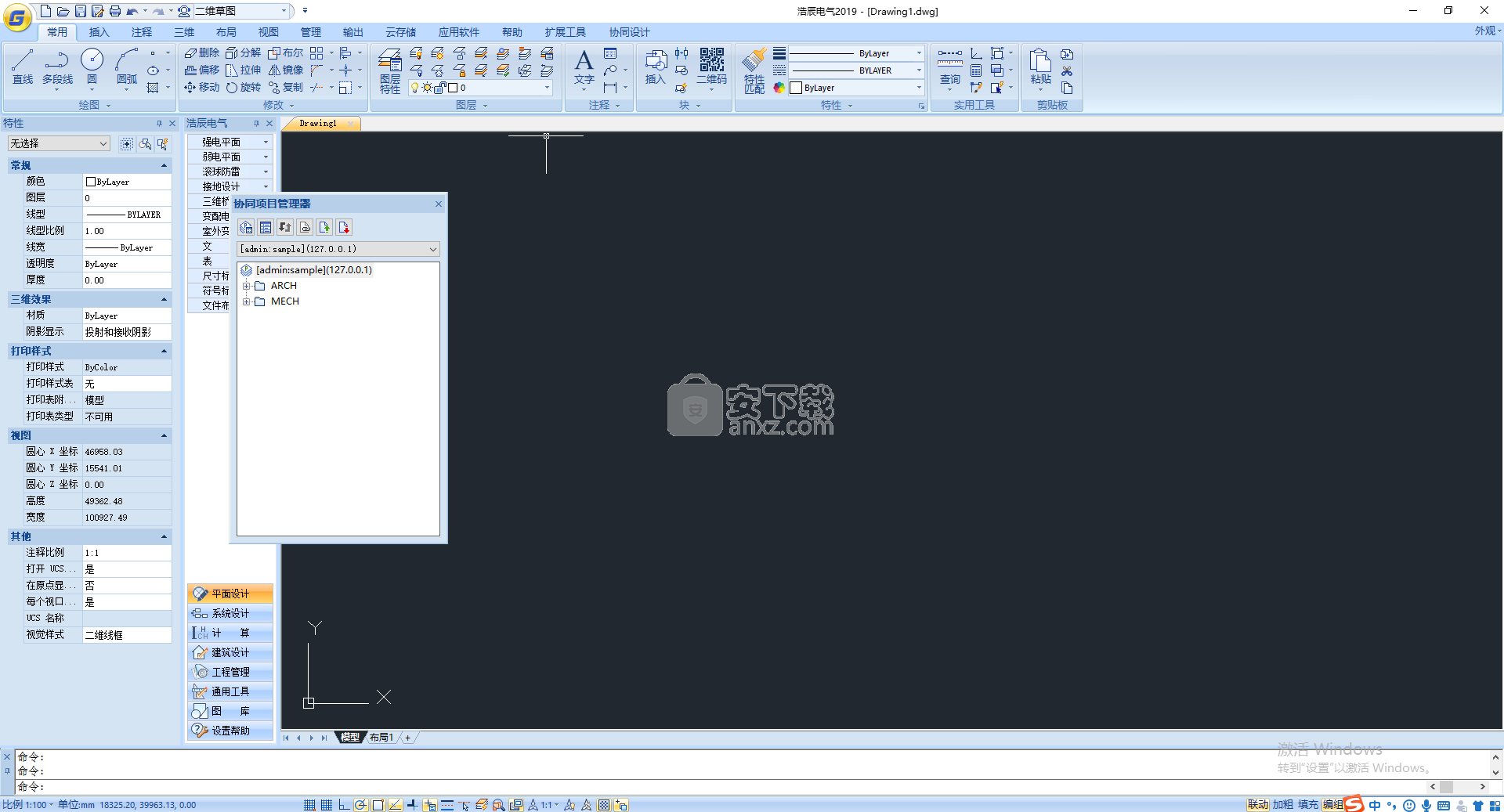Click the 粘贴 paste icon
Screen dimensions: 1504x812
(x=1040, y=67)
